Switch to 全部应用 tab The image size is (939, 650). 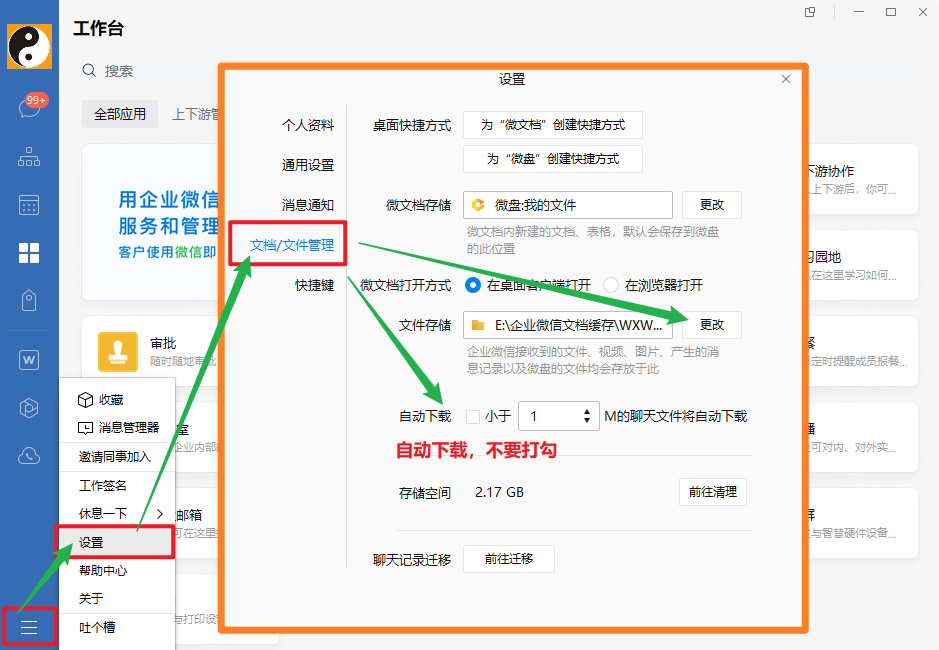[x=120, y=114]
